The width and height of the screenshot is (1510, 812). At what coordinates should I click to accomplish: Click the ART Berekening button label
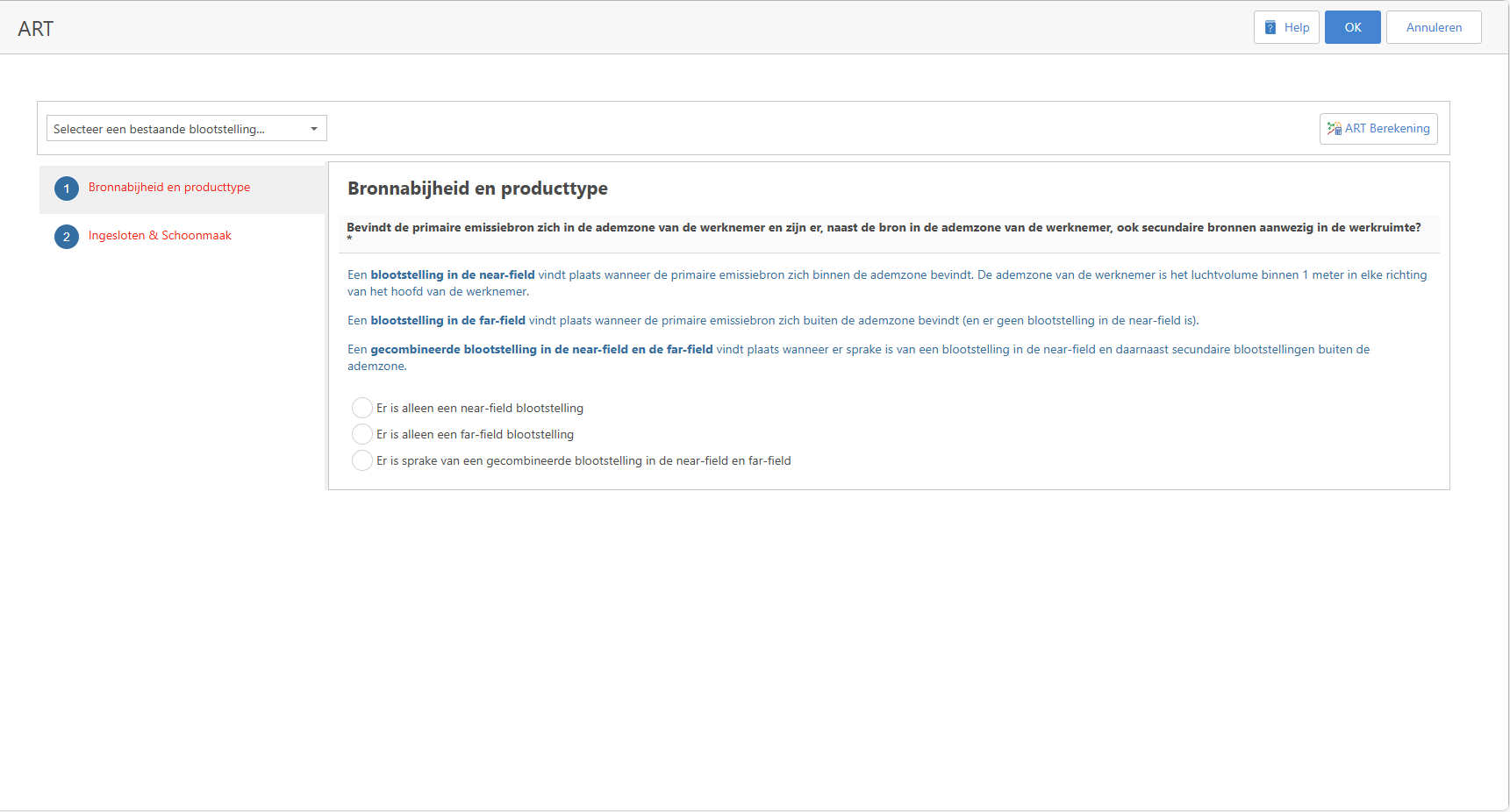coord(1387,129)
